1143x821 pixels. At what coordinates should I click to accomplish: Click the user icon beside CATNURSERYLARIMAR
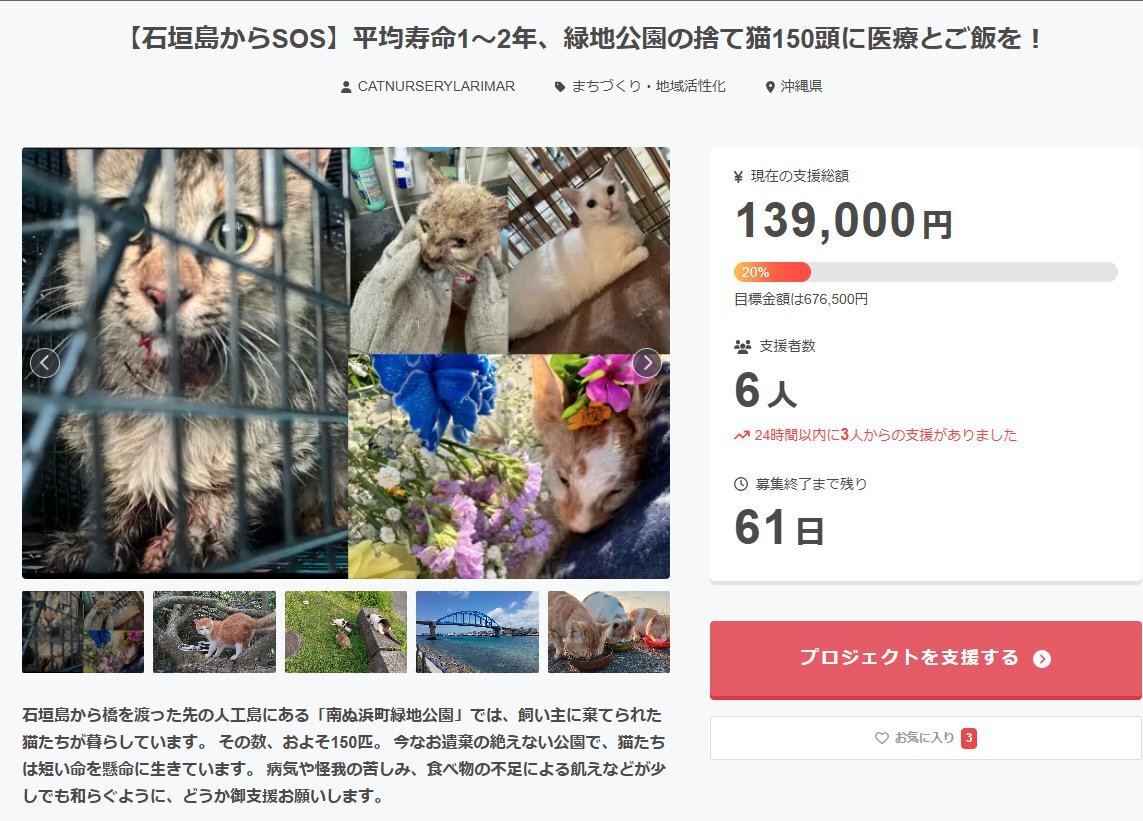point(346,87)
